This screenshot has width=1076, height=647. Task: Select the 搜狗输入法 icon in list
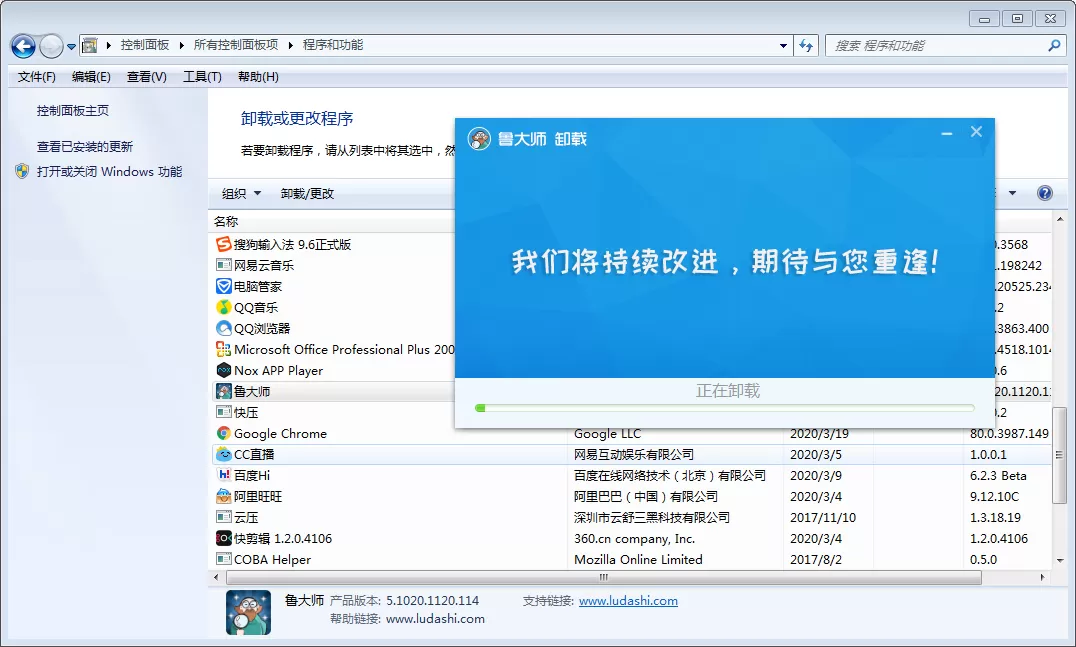coord(224,244)
